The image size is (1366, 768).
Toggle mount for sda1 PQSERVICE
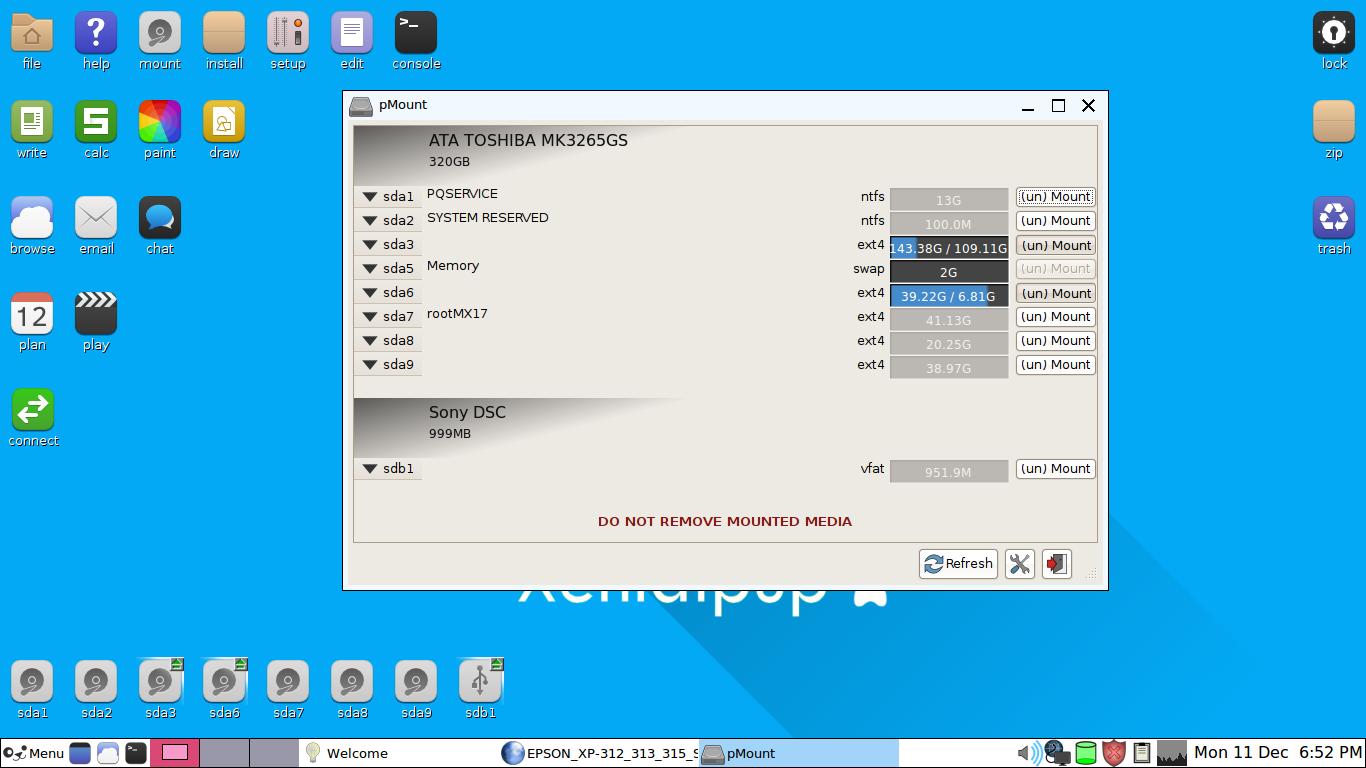tap(1055, 197)
